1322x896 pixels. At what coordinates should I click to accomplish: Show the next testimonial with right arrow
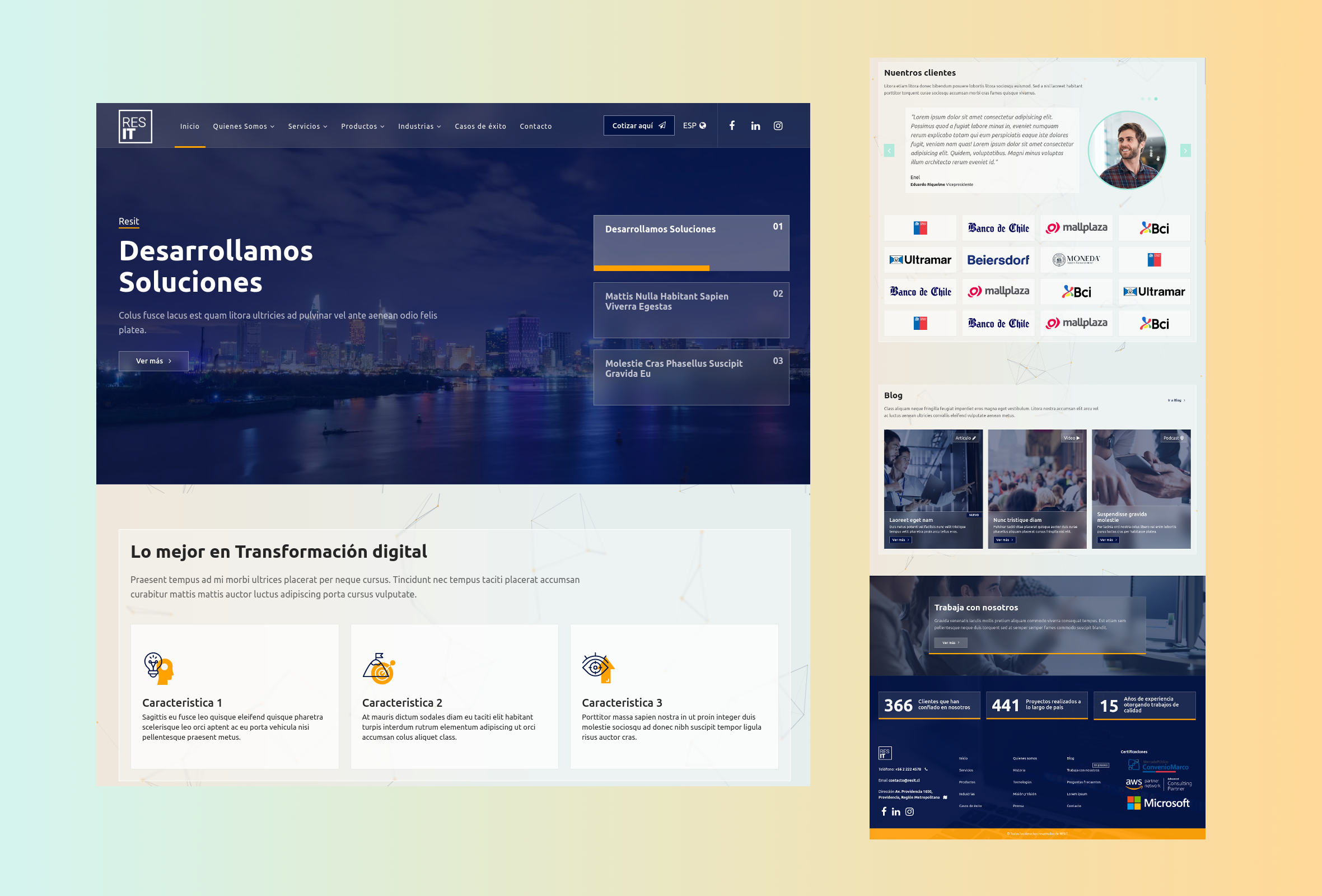point(1185,150)
